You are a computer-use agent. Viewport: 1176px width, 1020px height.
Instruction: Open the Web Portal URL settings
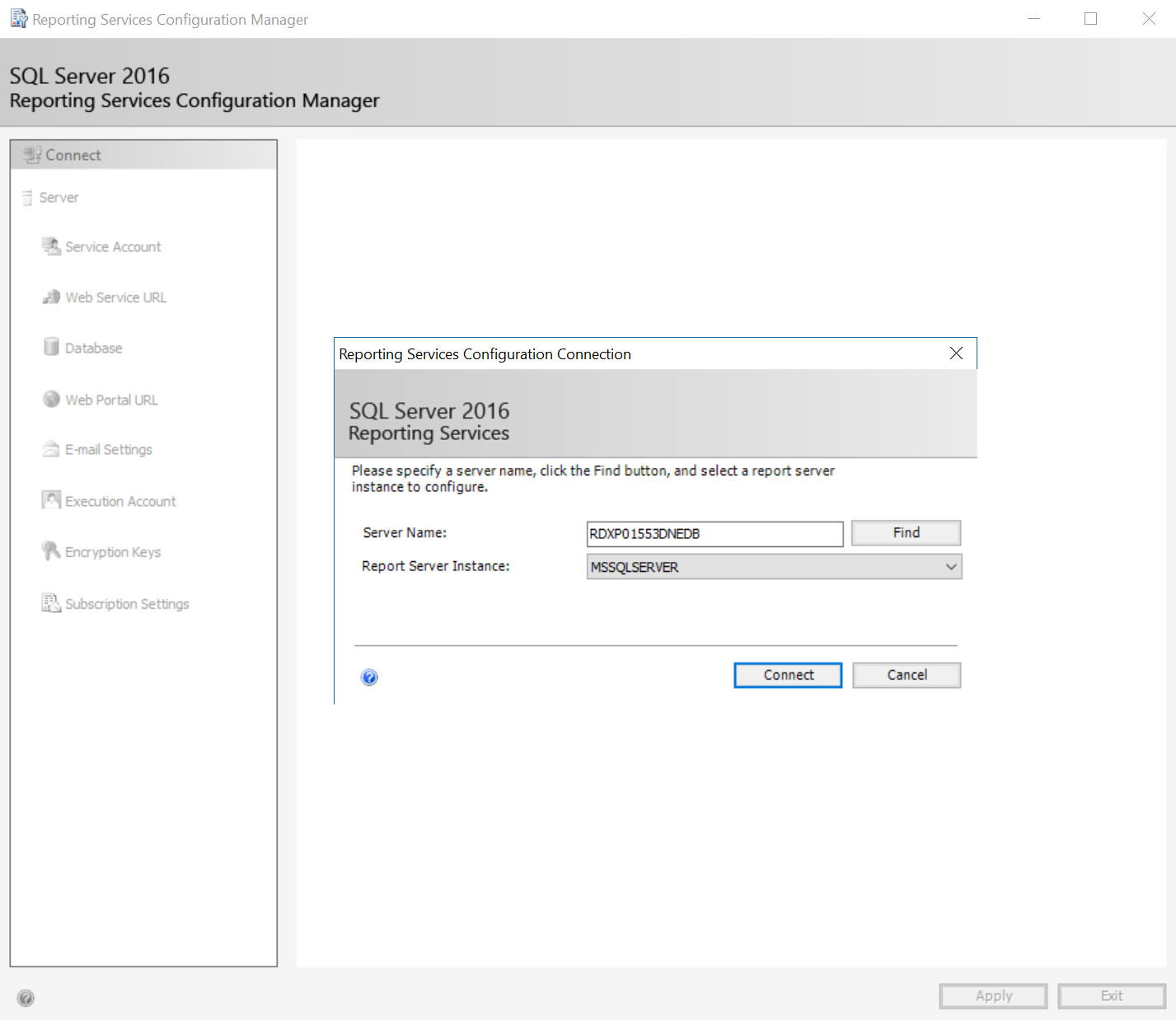pos(111,400)
